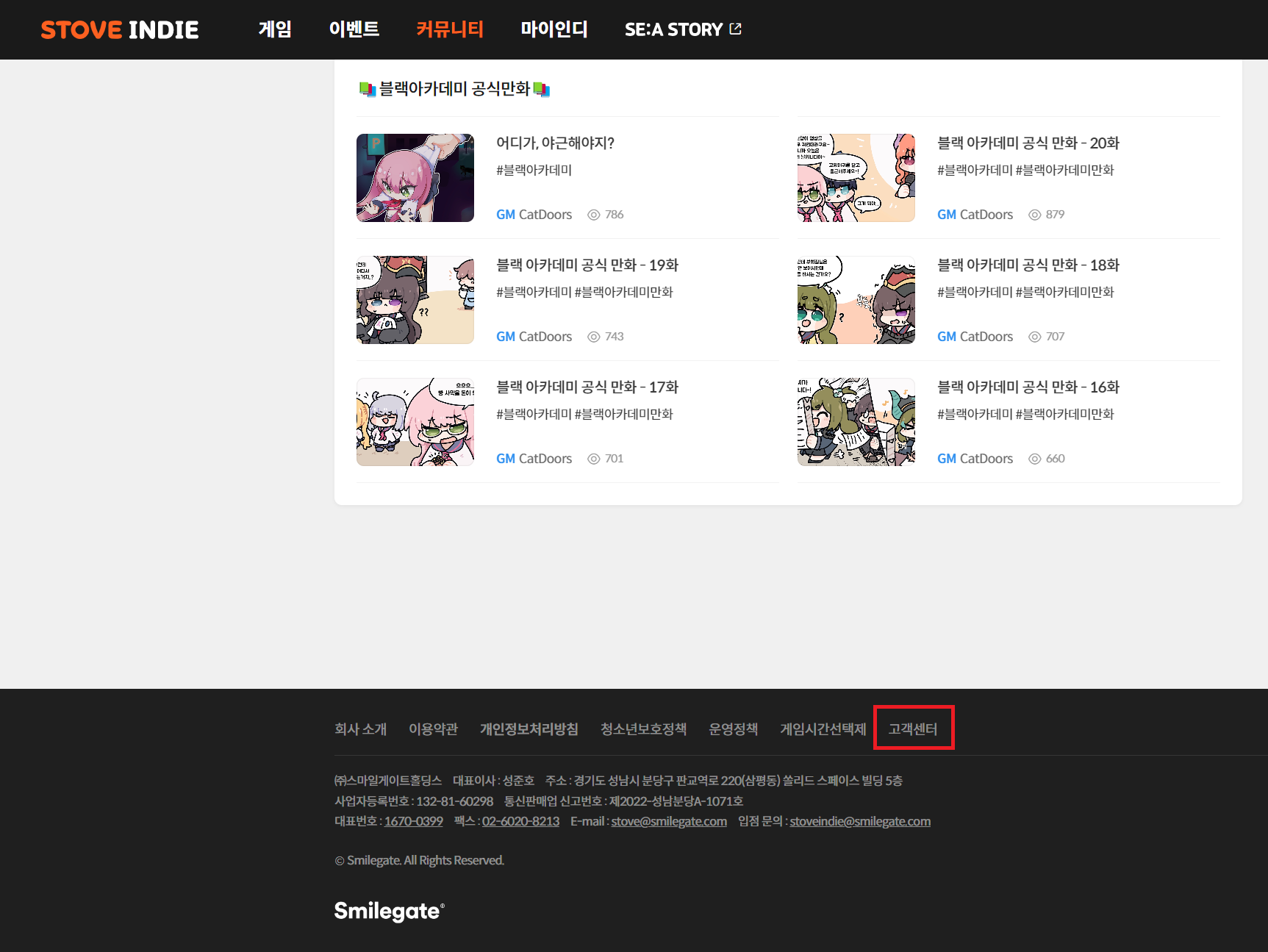Open 블랙 아카데미 공식 만화 - 20화 post
This screenshot has width=1268, height=952.
(1028, 143)
